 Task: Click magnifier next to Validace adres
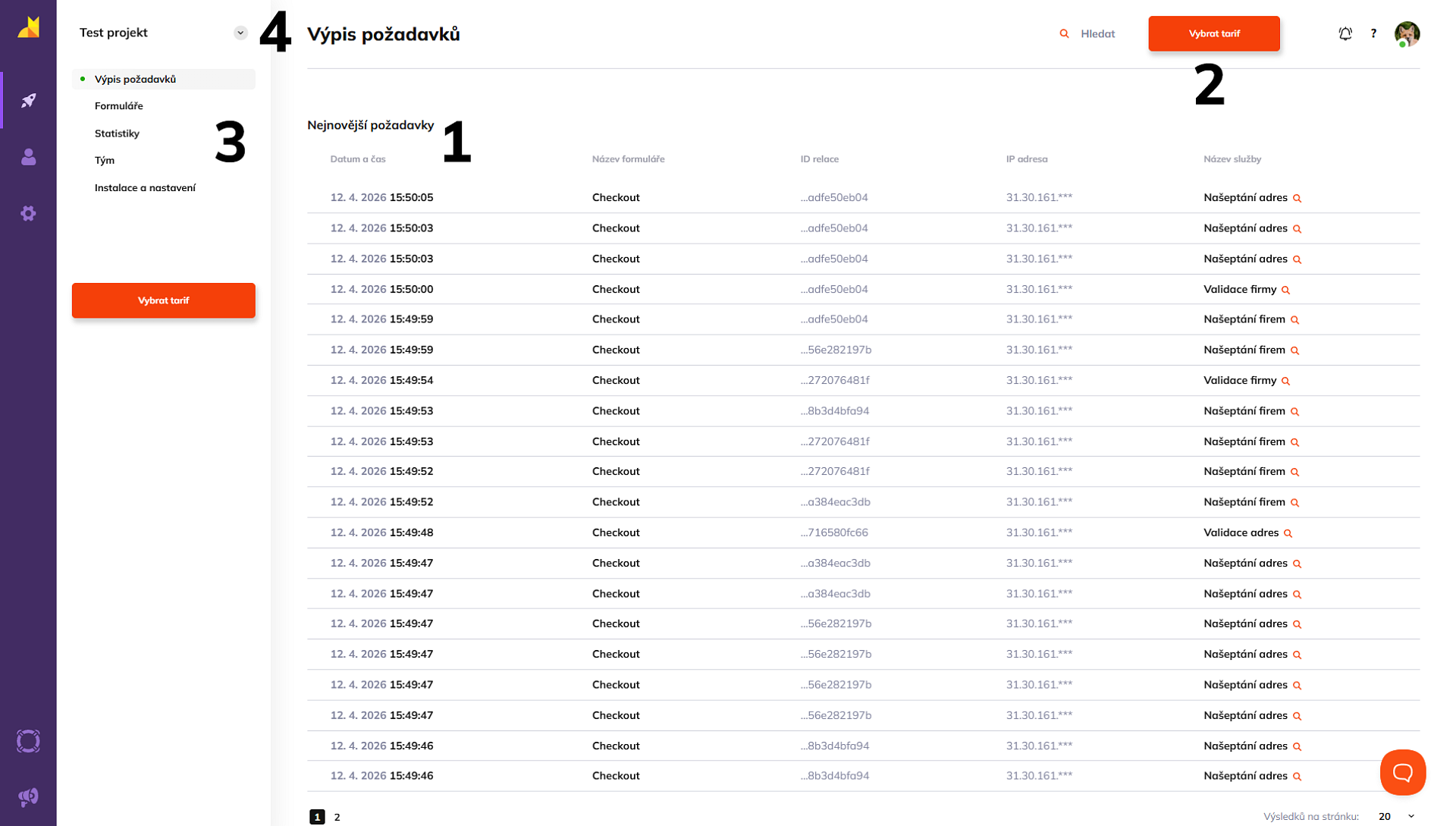point(1288,533)
